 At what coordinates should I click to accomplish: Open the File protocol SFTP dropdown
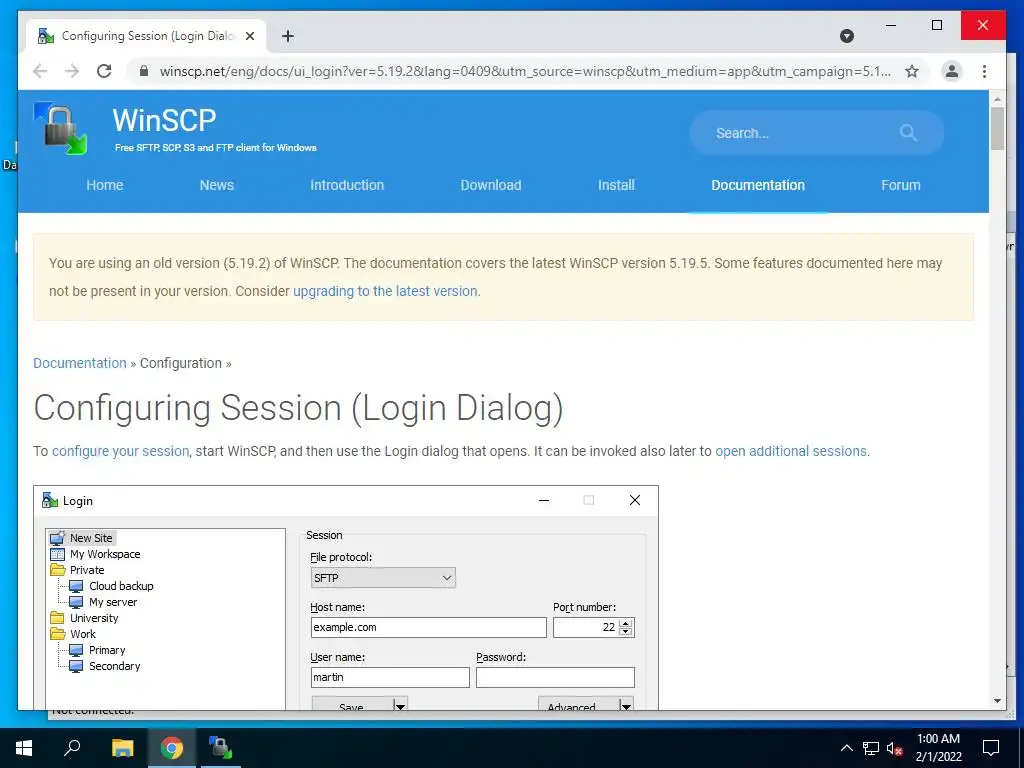pos(383,578)
